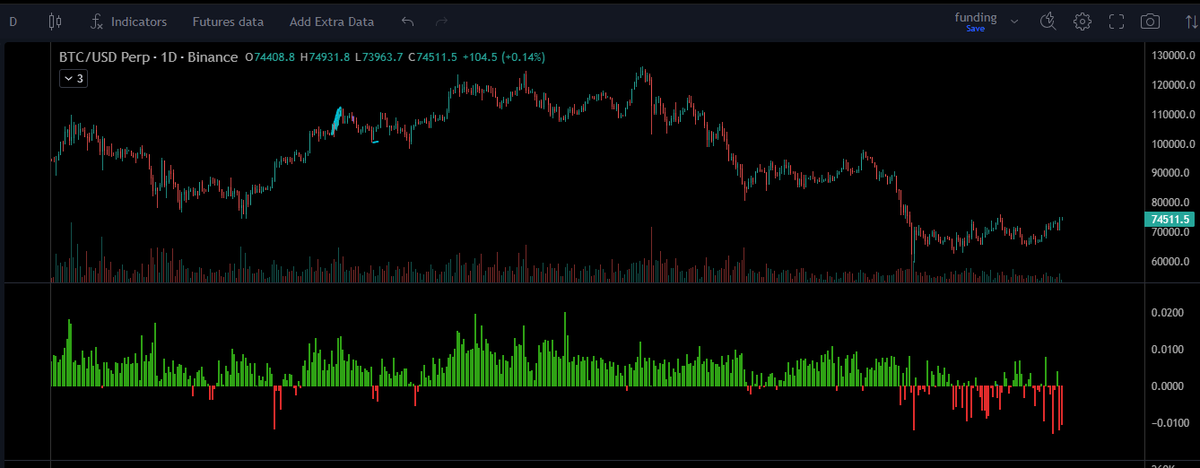Open the candlestick chart type menu
Image resolution: width=1200 pixels, height=468 pixels.
pyautogui.click(x=55, y=21)
